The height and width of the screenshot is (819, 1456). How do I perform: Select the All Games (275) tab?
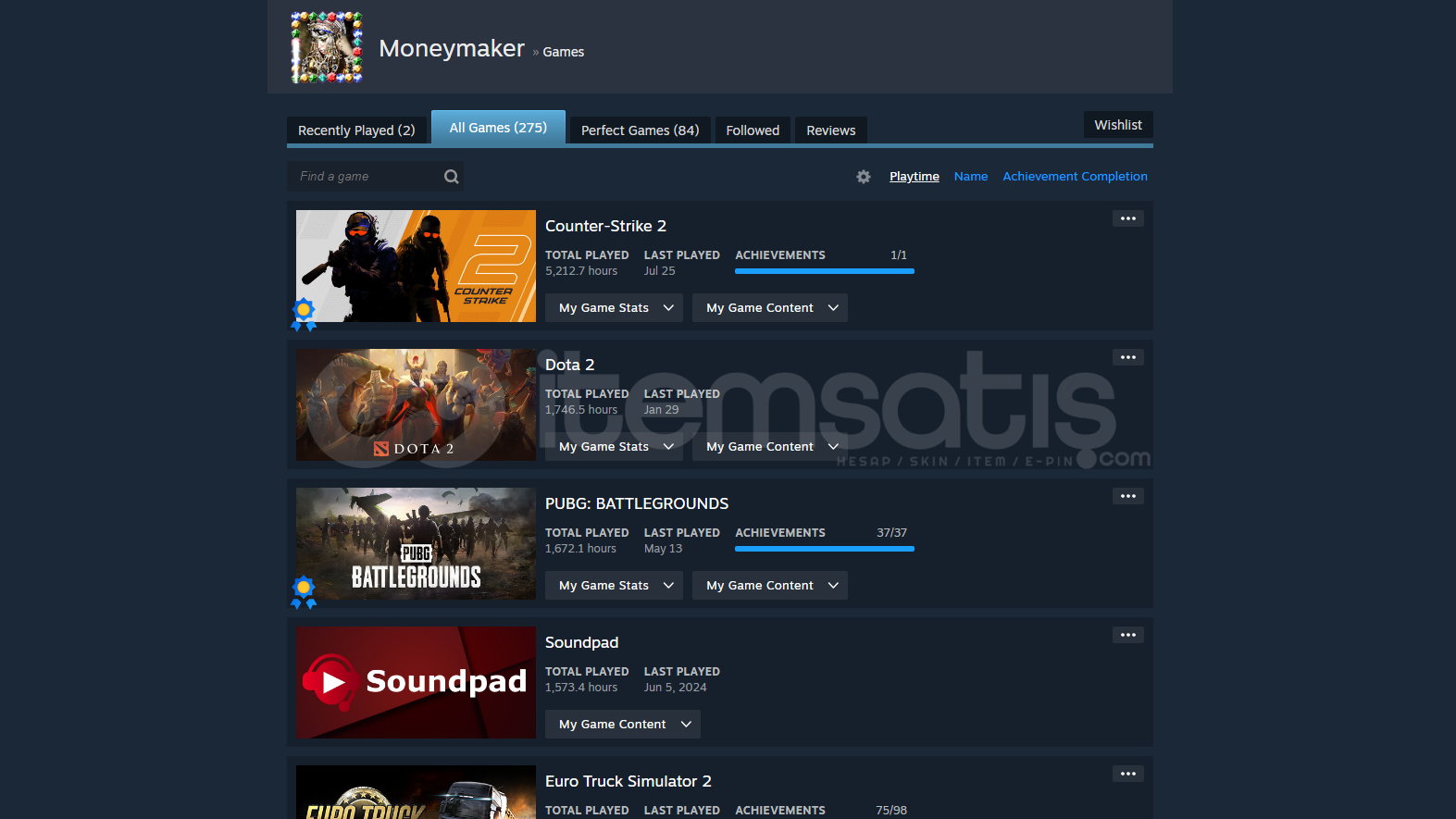click(498, 128)
